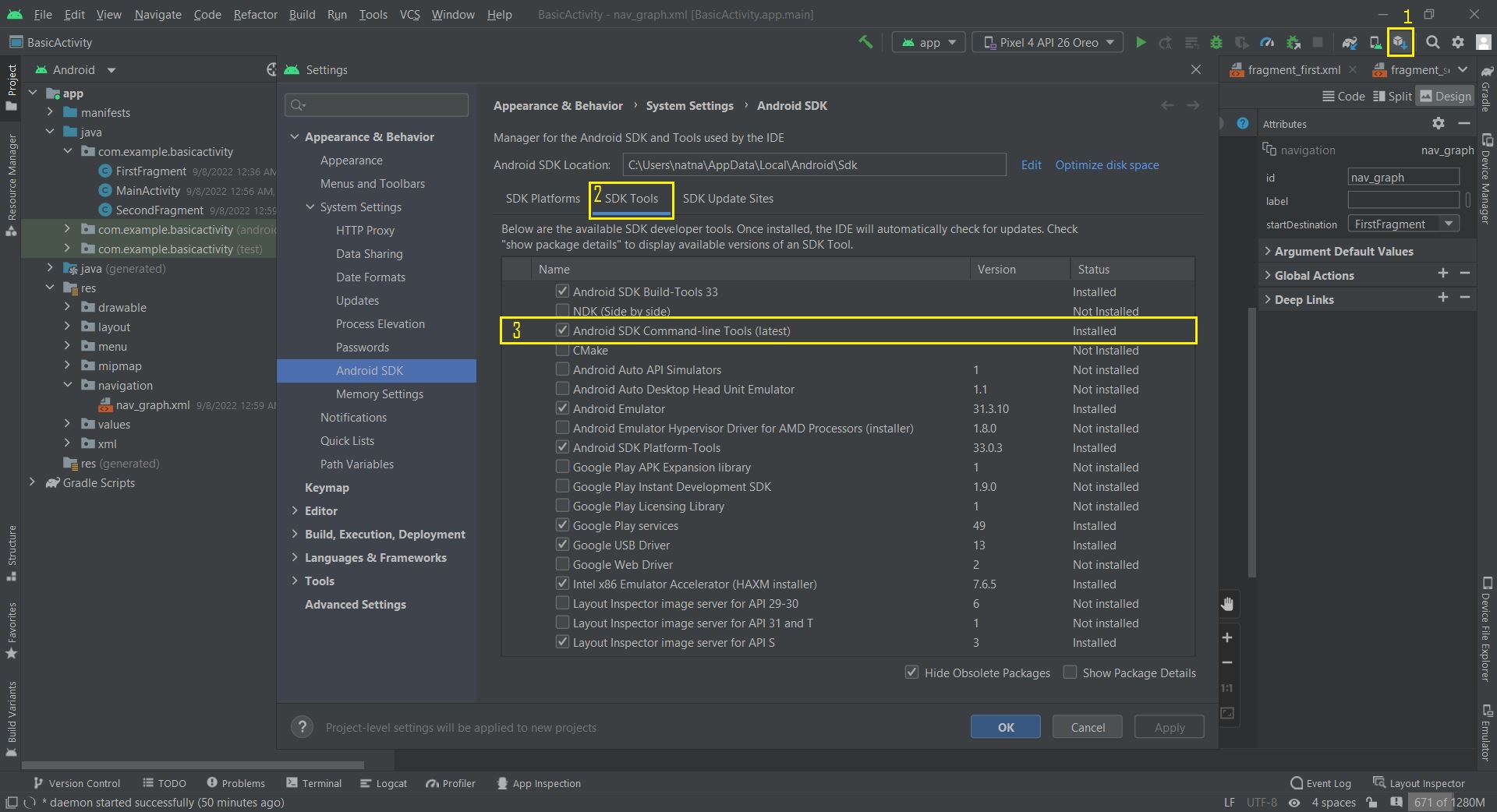Expand Argument Default Values section
Screen dimensions: 1497x812
click(x=1268, y=251)
